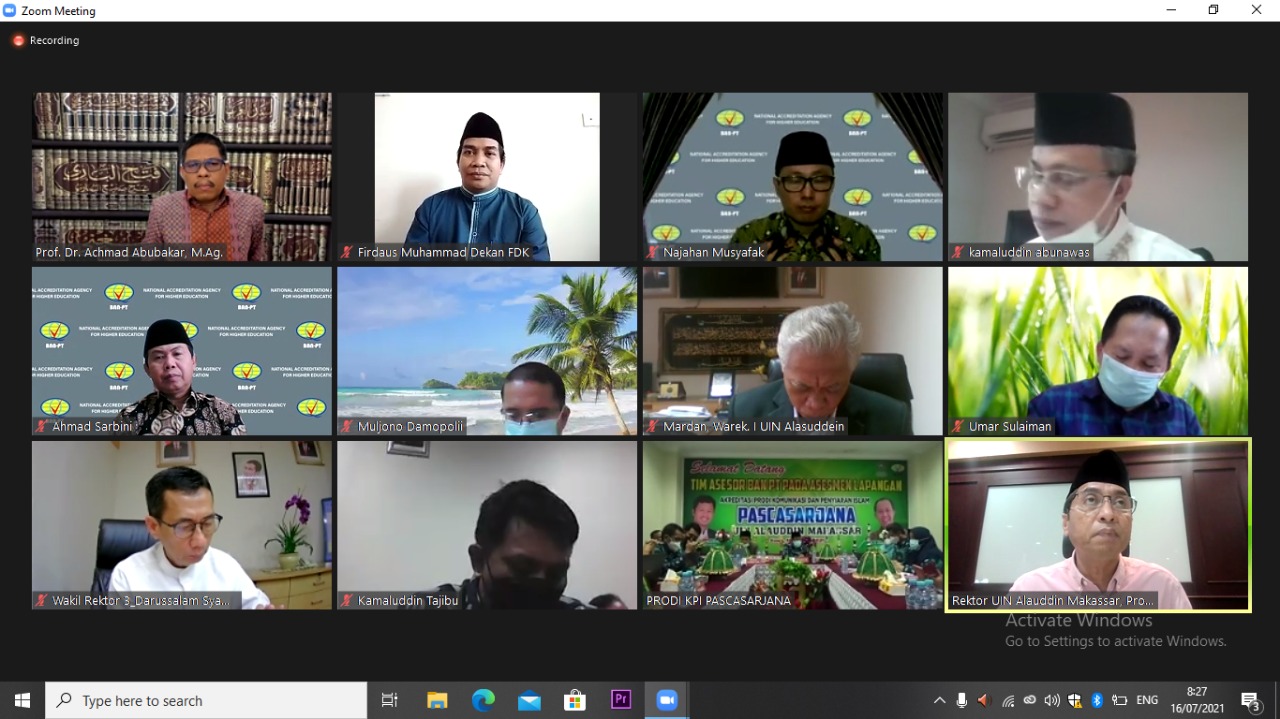Open the Zoom app icon on the taskbar
This screenshot has height=719, width=1280.
(x=666, y=700)
